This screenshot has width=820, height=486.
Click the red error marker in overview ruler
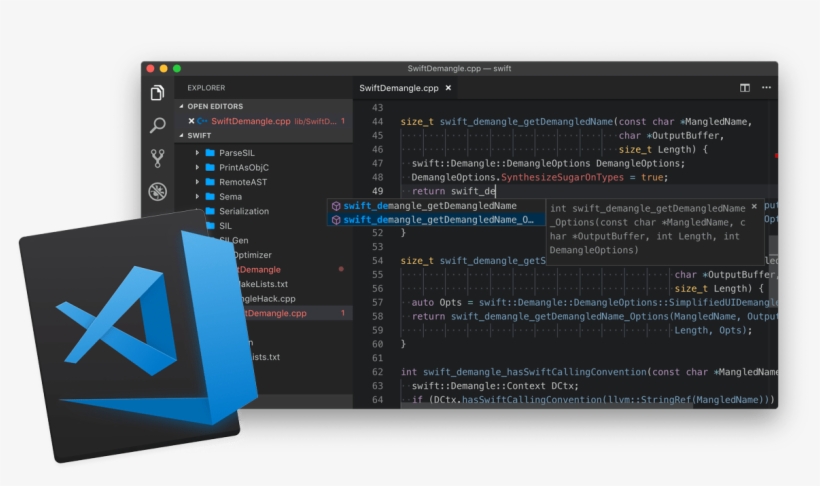click(x=776, y=156)
